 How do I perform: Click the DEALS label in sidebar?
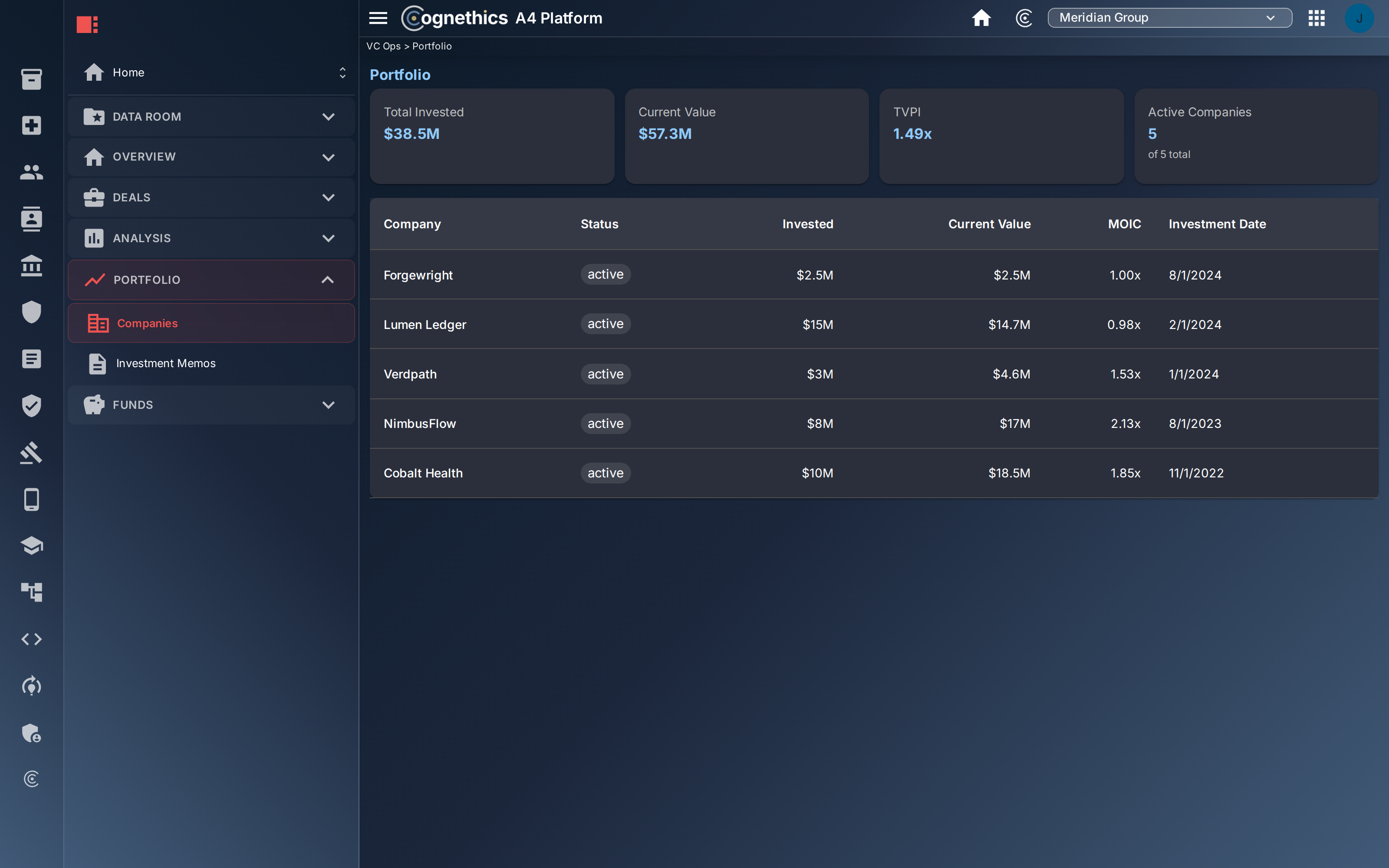pyautogui.click(x=132, y=197)
